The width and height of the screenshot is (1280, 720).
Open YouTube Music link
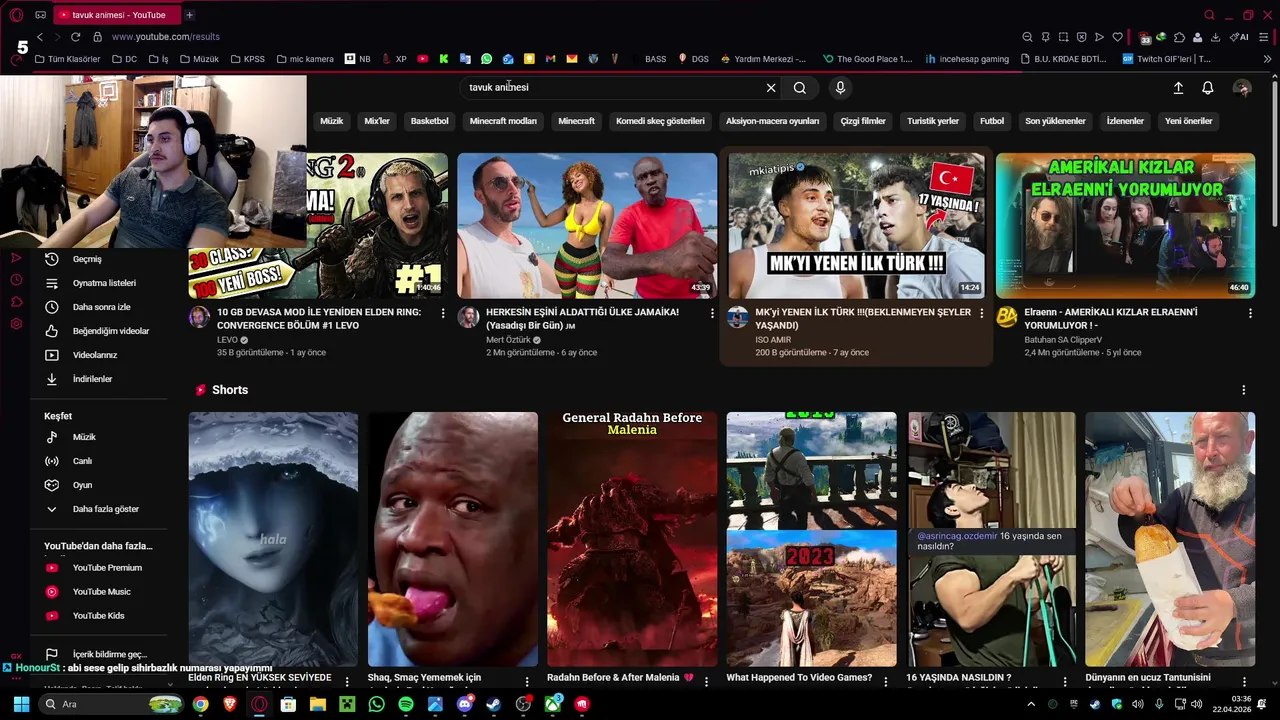100,592
